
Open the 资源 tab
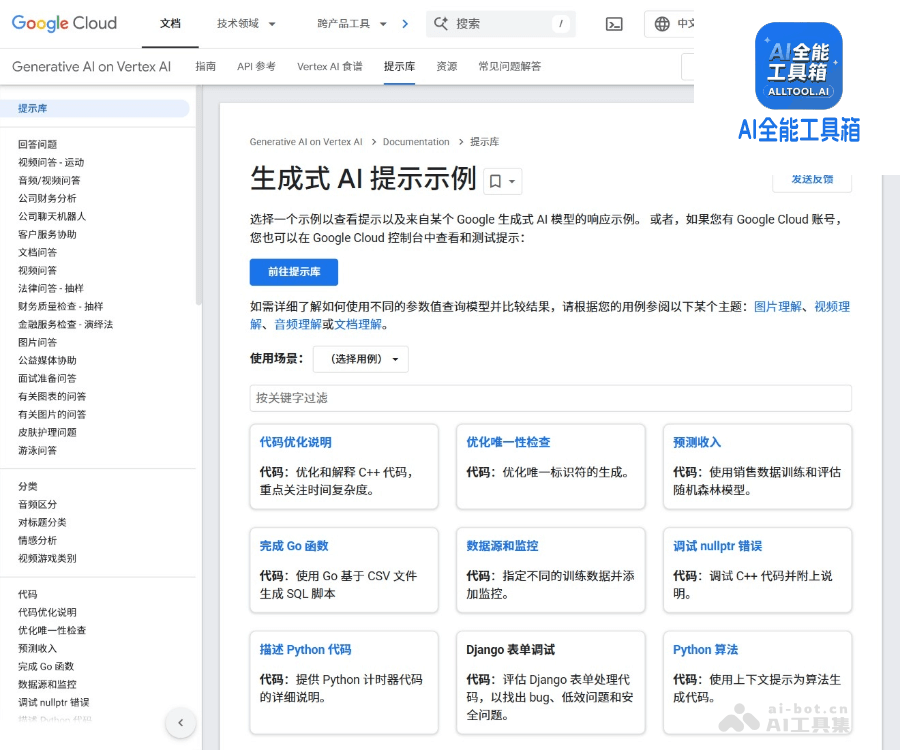tap(447, 67)
